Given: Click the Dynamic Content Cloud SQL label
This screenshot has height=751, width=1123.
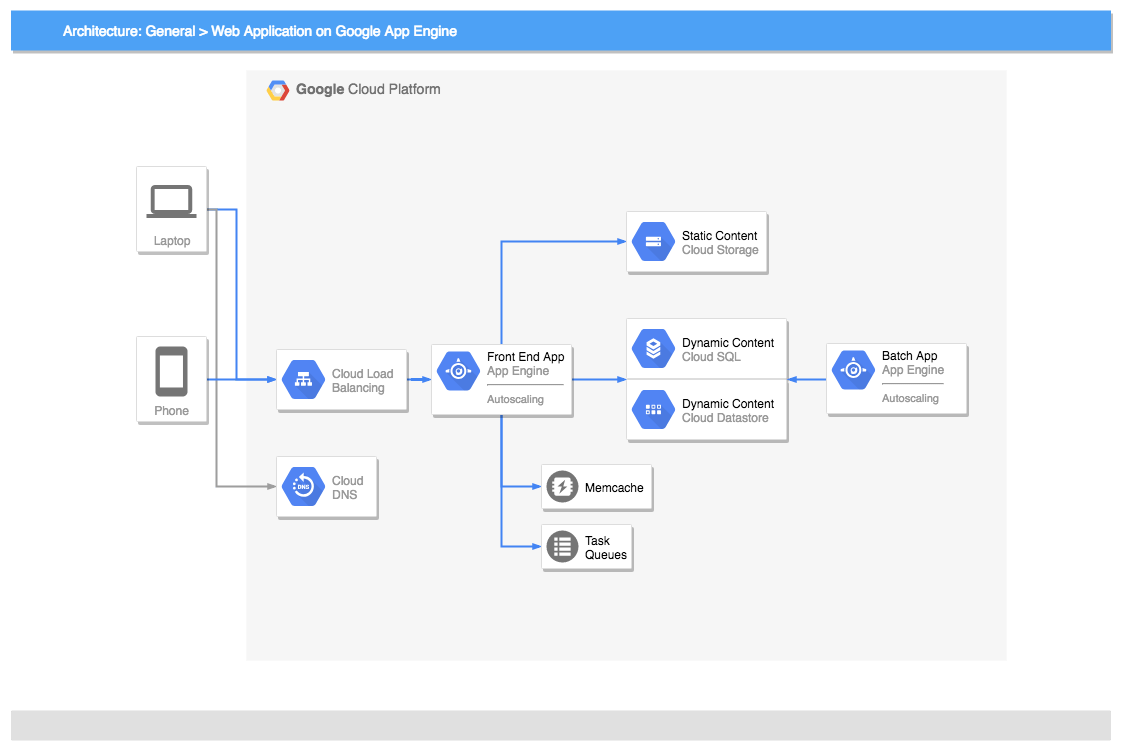Looking at the screenshot, I should click(726, 348).
